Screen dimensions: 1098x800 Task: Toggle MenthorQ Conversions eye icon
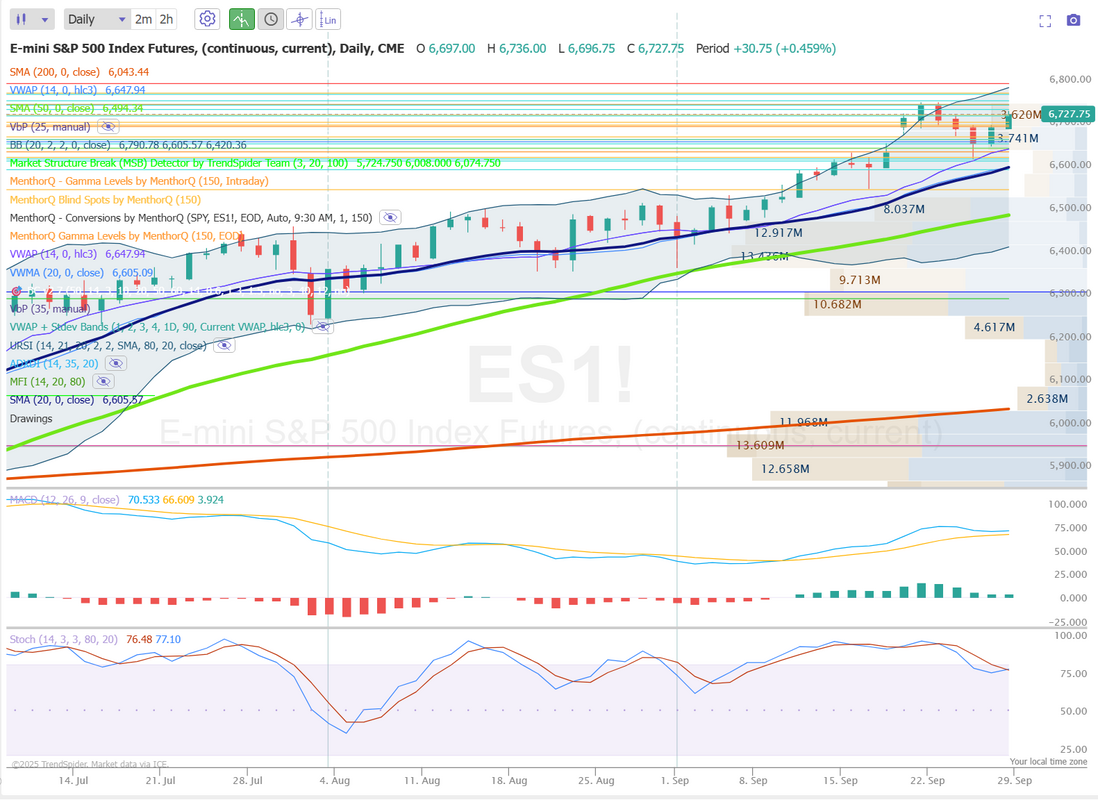point(390,217)
